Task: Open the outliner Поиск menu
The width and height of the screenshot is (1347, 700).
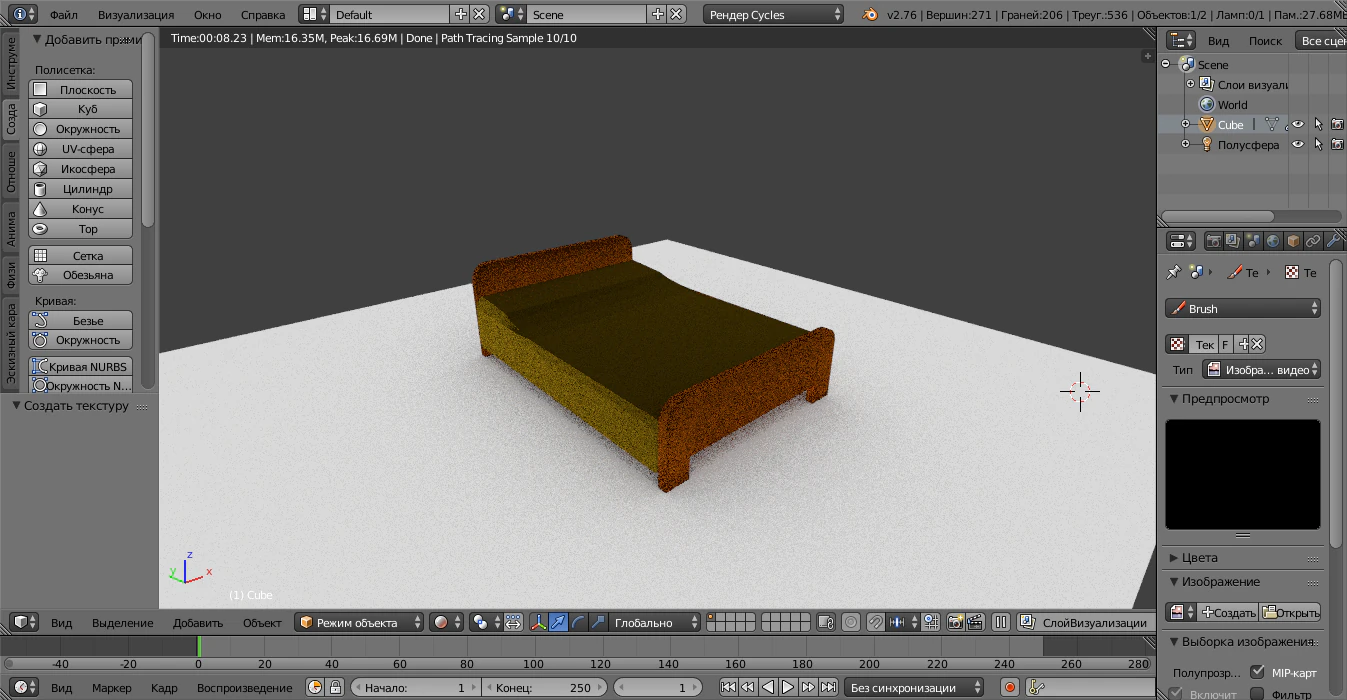Action: 1265,41
